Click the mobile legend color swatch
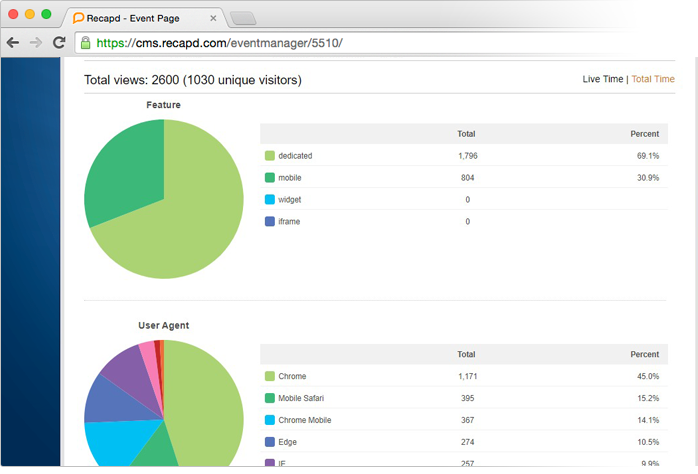Screen dimensions: 698x474 [270, 178]
